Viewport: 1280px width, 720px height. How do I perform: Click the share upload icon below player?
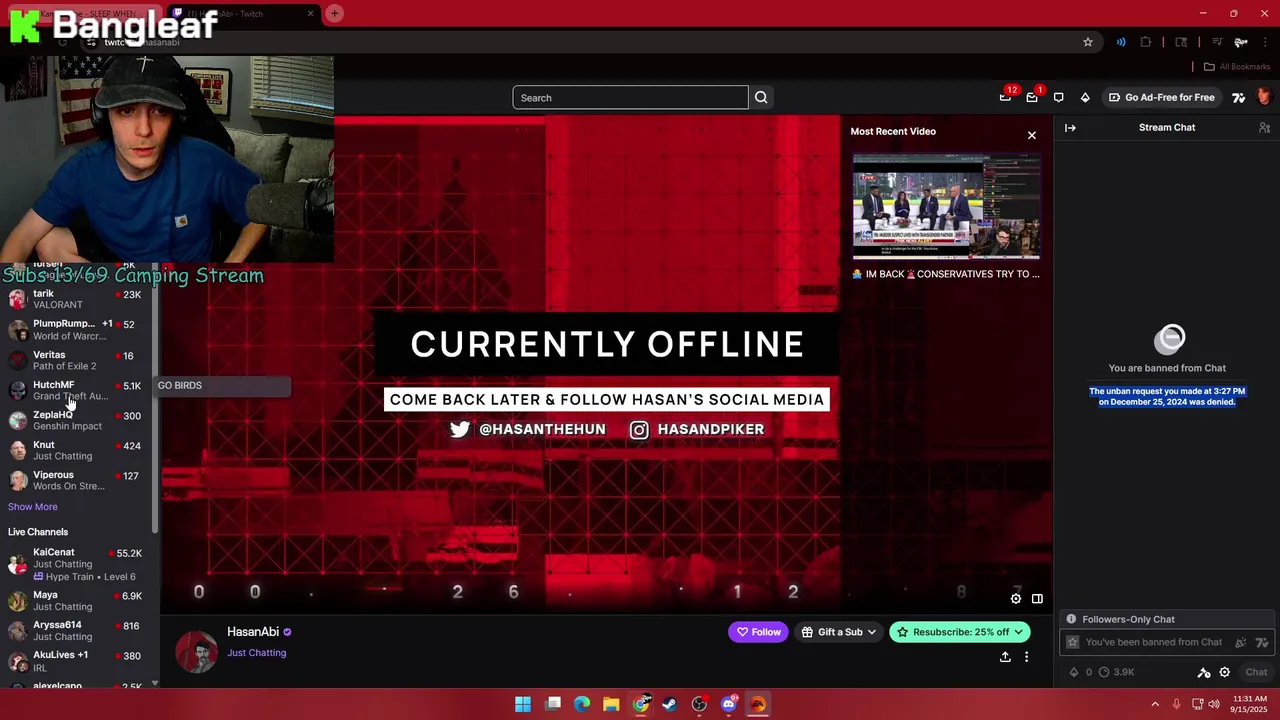click(1005, 657)
